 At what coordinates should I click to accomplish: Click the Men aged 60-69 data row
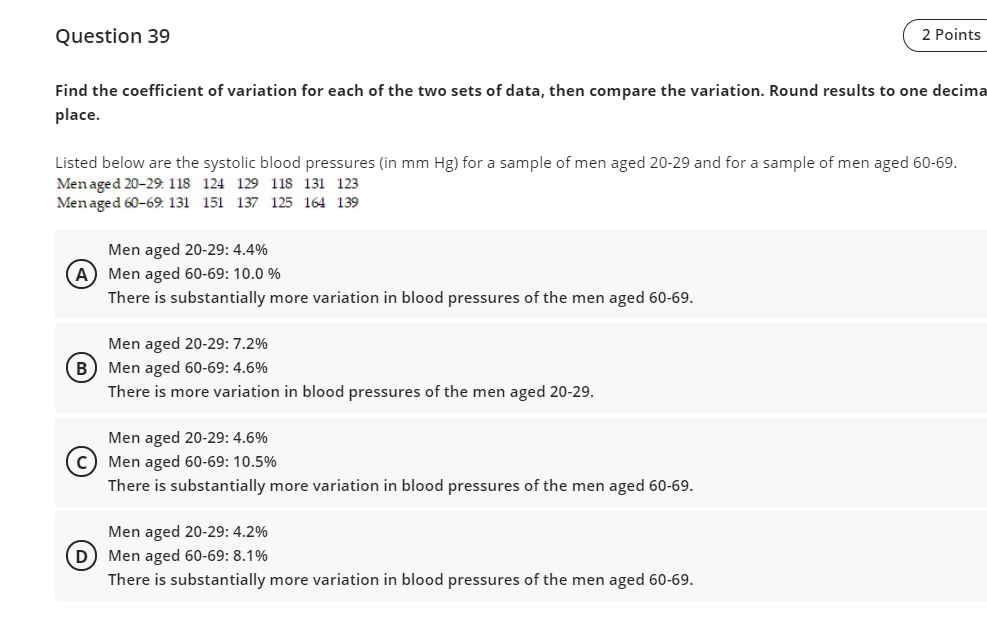coord(206,204)
